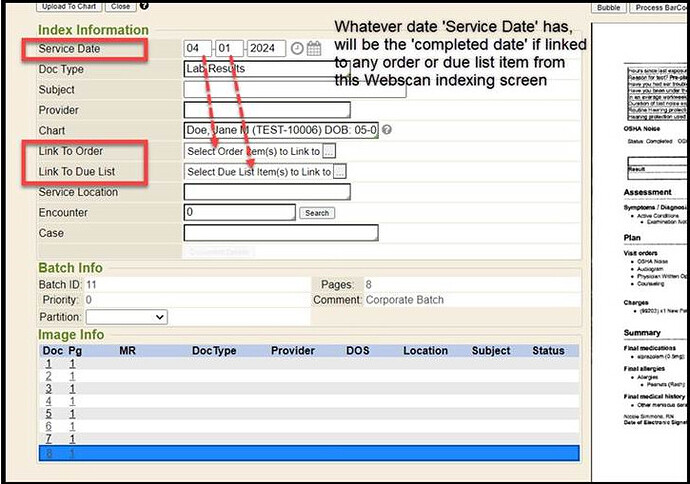
Task: Open document 5 link in Image Info
Action: [x=48, y=413]
